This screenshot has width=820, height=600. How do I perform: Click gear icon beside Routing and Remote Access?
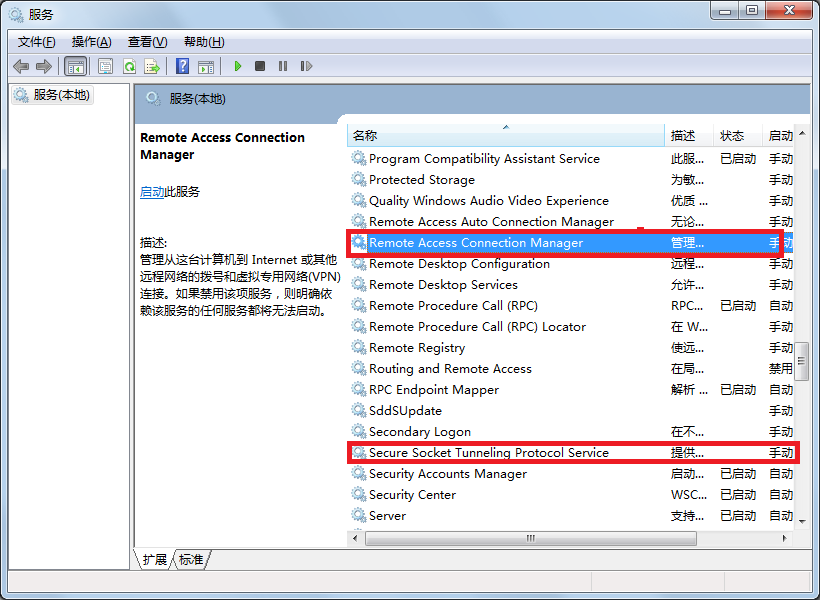pyautogui.click(x=359, y=368)
